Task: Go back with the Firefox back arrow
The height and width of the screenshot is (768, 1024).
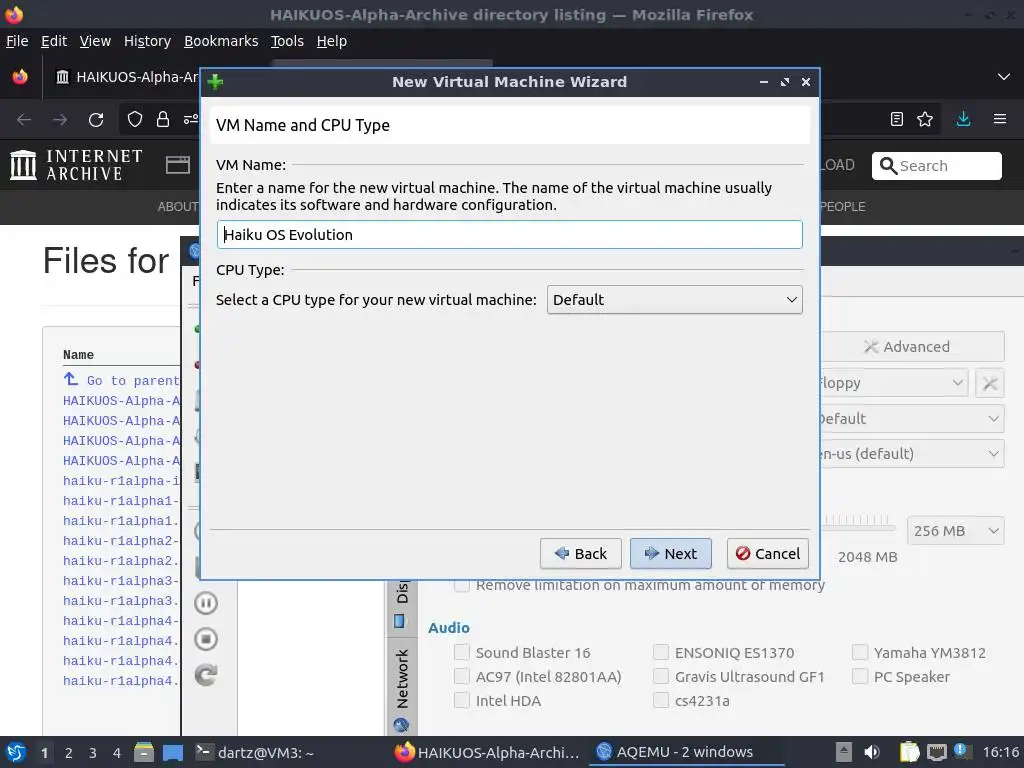Action: (x=24, y=120)
